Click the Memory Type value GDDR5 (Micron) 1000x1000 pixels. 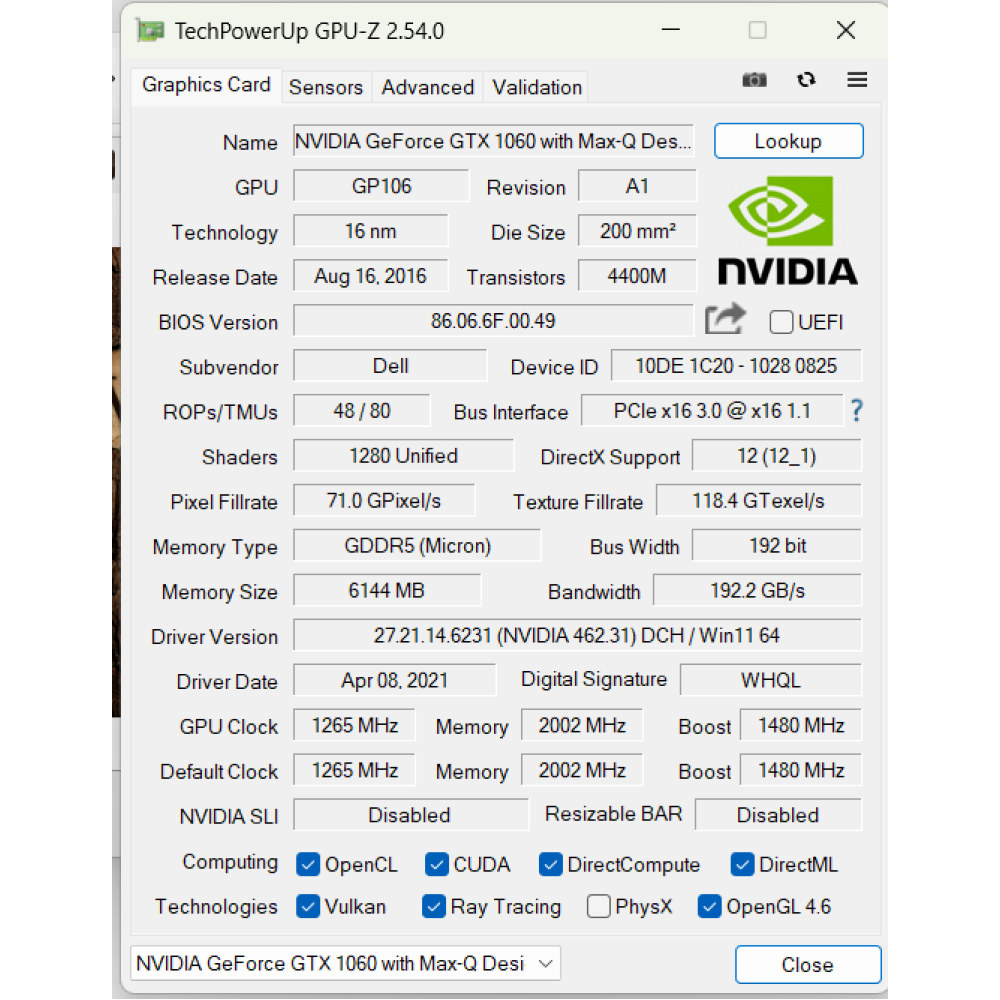pos(417,545)
